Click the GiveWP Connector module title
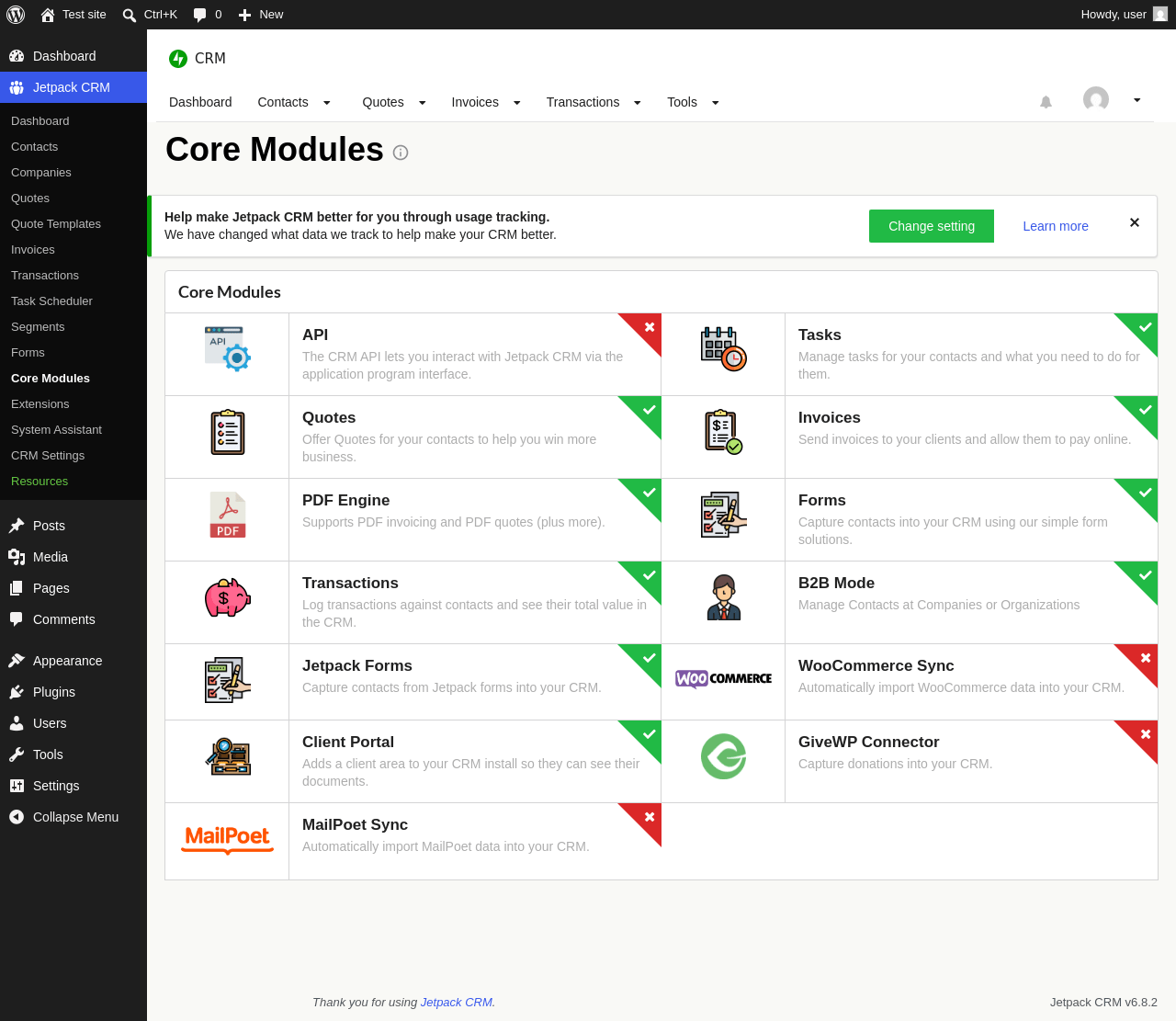Viewport: 1176px width, 1021px height. [x=869, y=743]
